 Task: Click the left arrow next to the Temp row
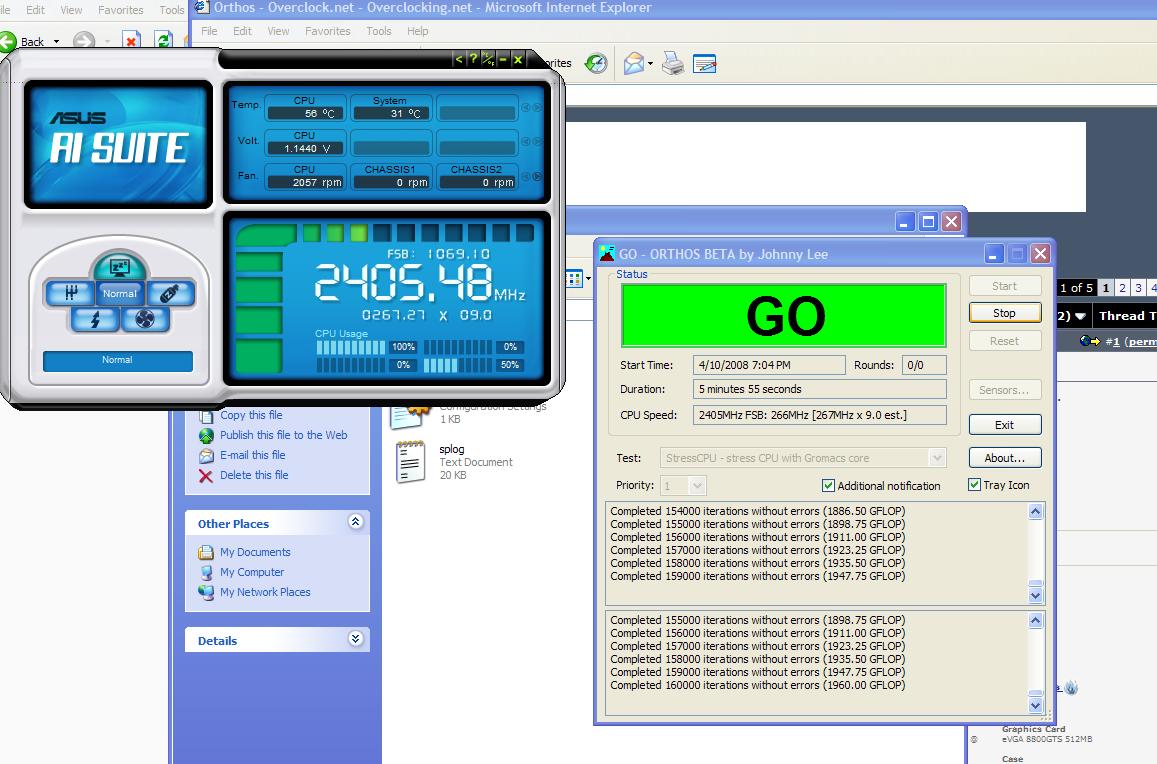pyautogui.click(x=526, y=107)
